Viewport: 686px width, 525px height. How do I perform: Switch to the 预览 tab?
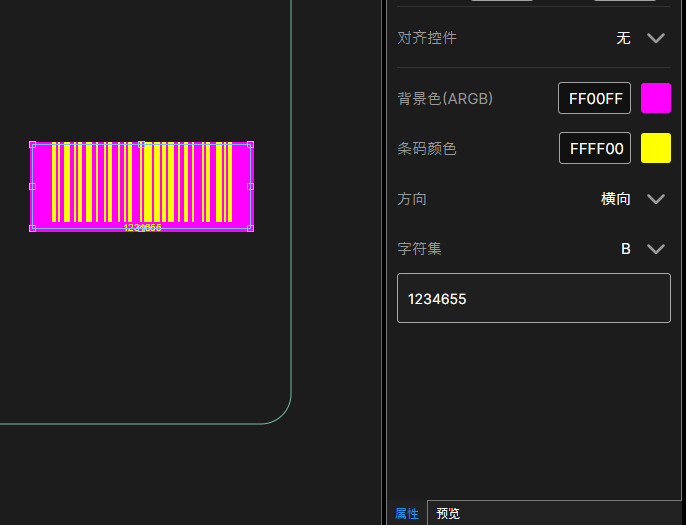point(448,513)
